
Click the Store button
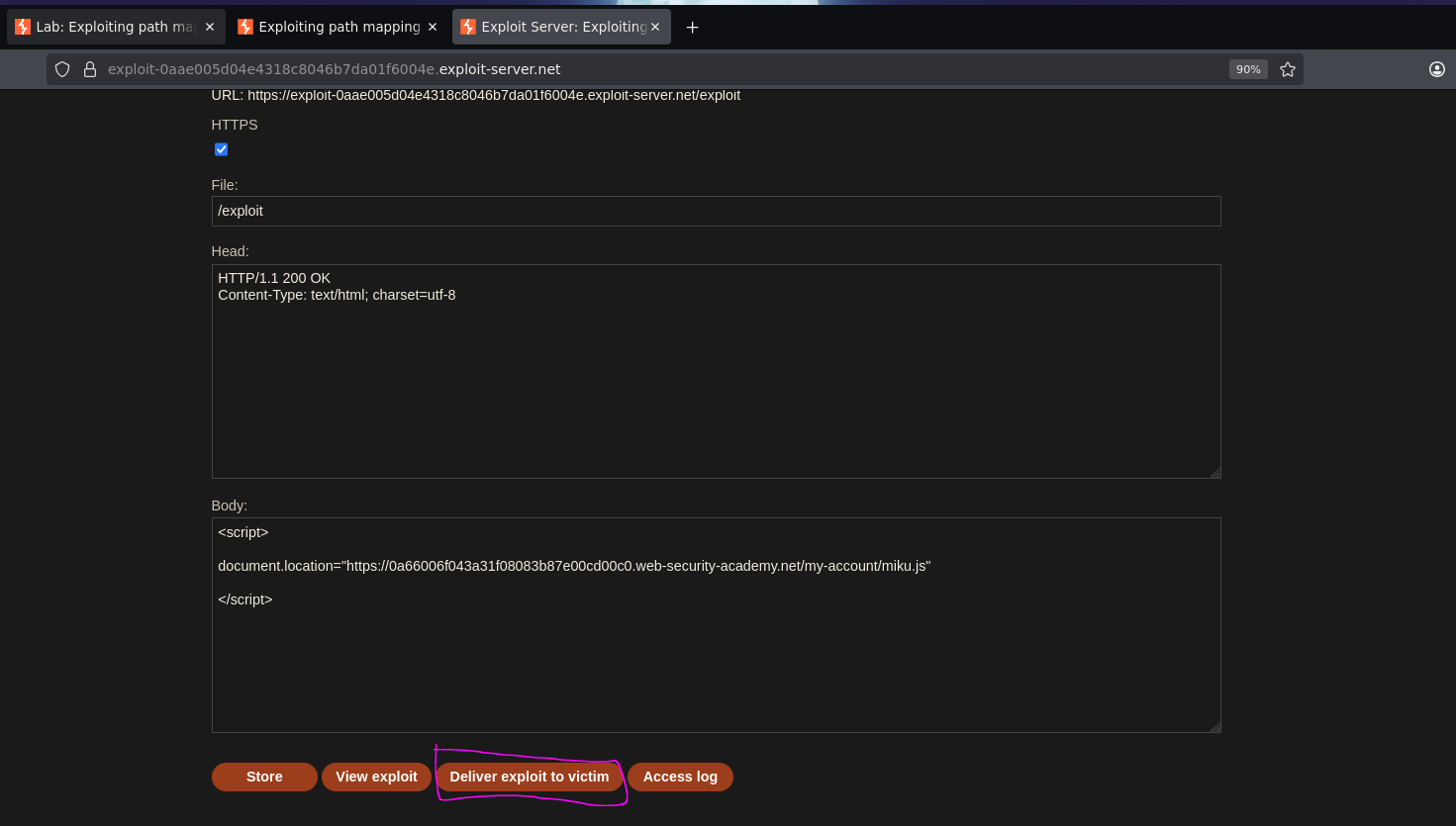point(264,777)
